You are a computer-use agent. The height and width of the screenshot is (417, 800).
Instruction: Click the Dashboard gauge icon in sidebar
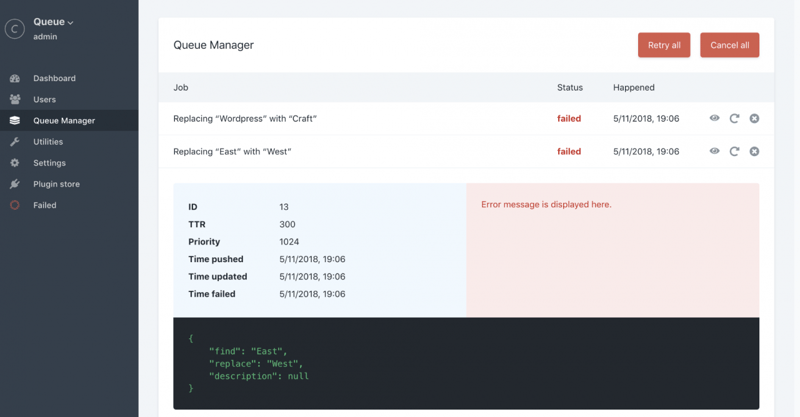(x=15, y=78)
